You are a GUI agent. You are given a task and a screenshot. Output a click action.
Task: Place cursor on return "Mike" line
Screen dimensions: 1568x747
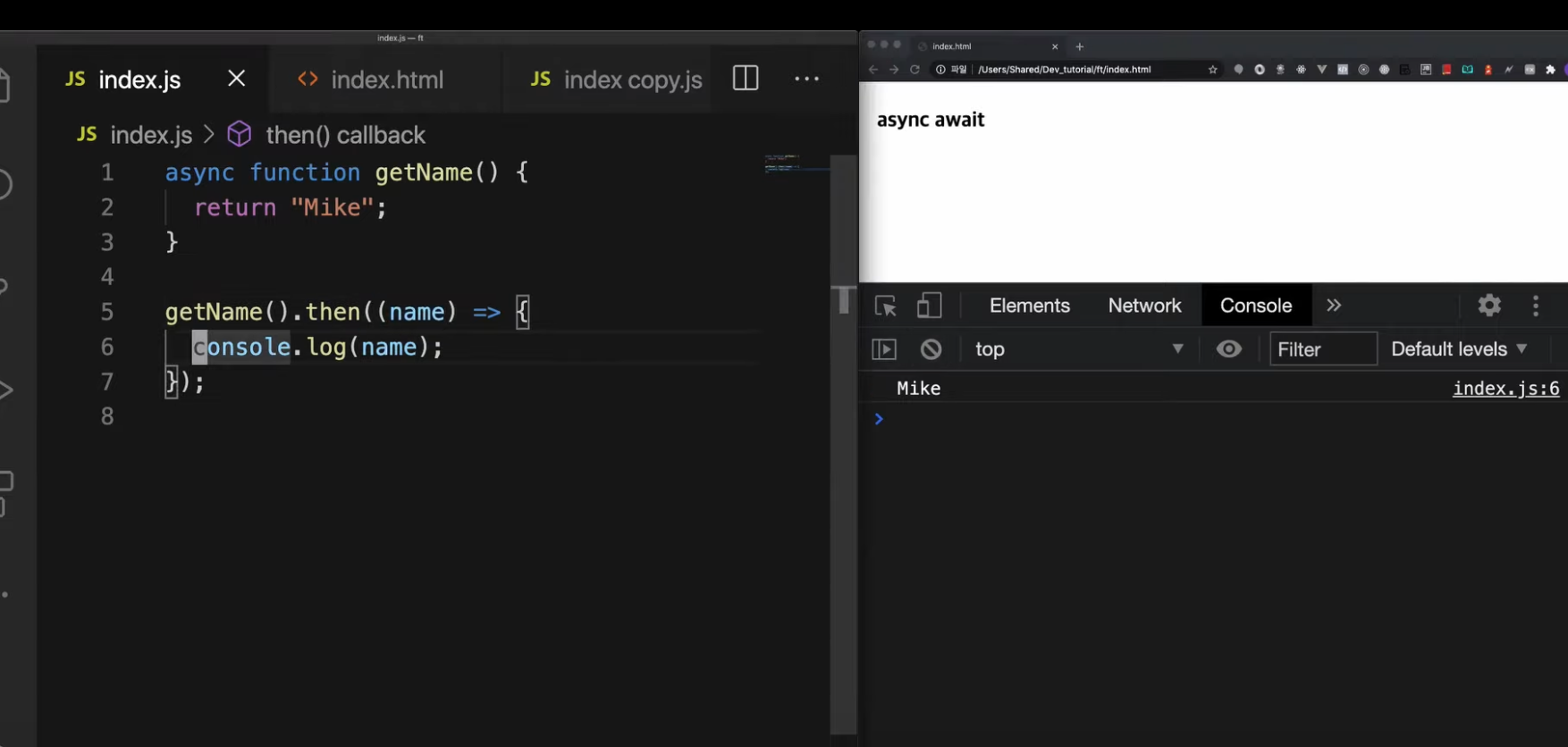point(291,207)
